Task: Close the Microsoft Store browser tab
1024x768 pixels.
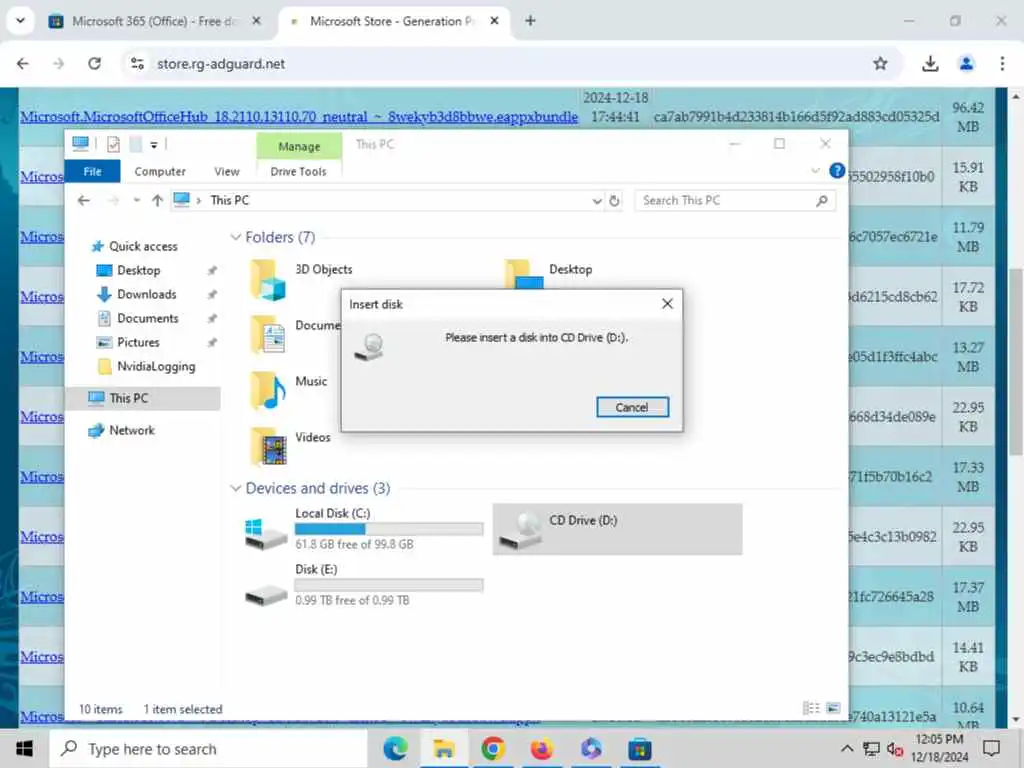Action: click(x=494, y=21)
